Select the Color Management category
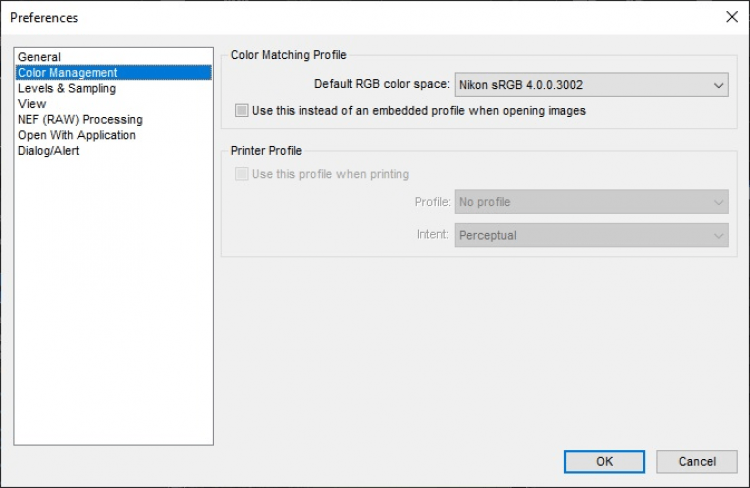 click(x=67, y=73)
